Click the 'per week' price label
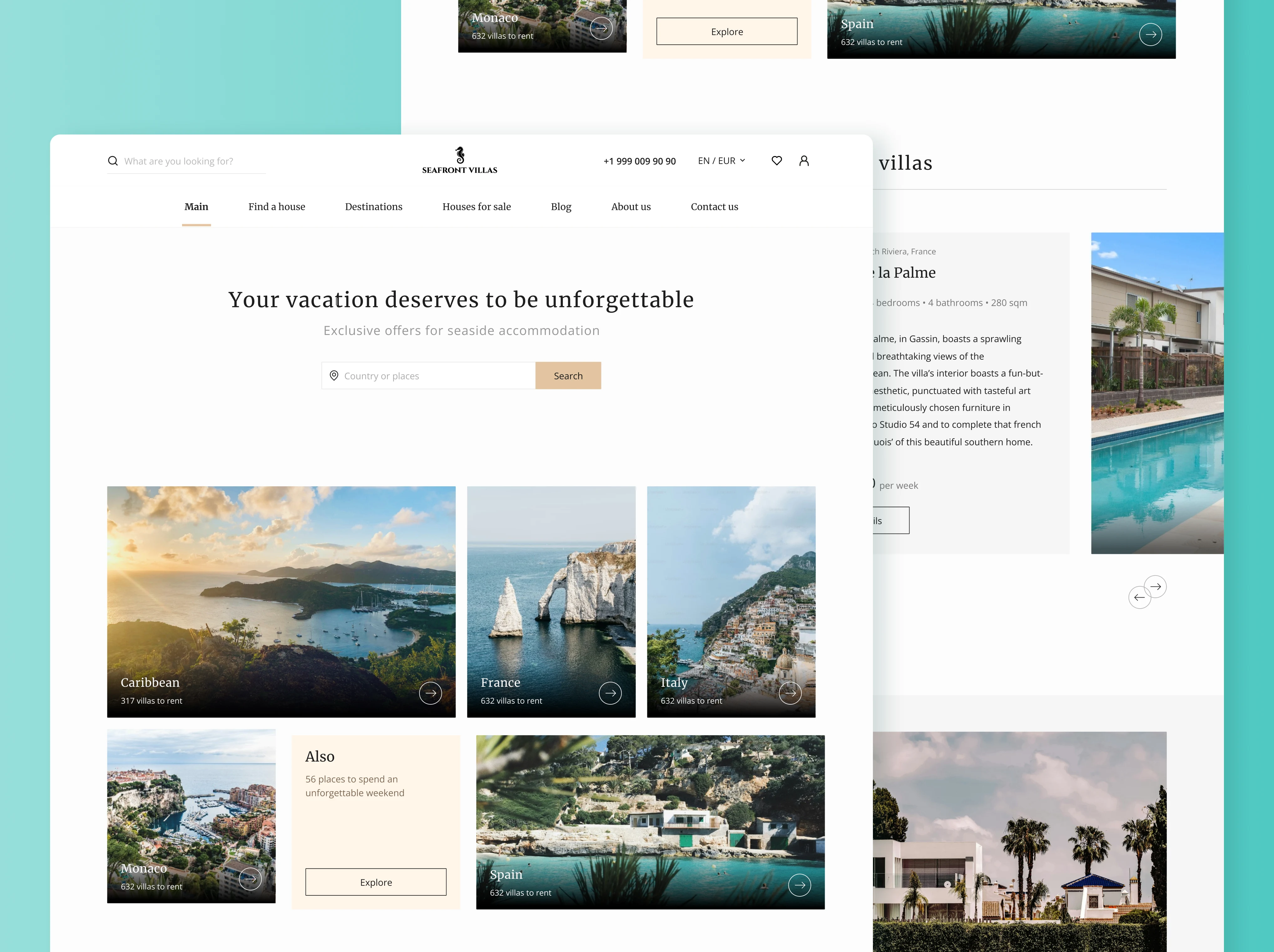Viewport: 1274px width, 952px height. coord(899,486)
